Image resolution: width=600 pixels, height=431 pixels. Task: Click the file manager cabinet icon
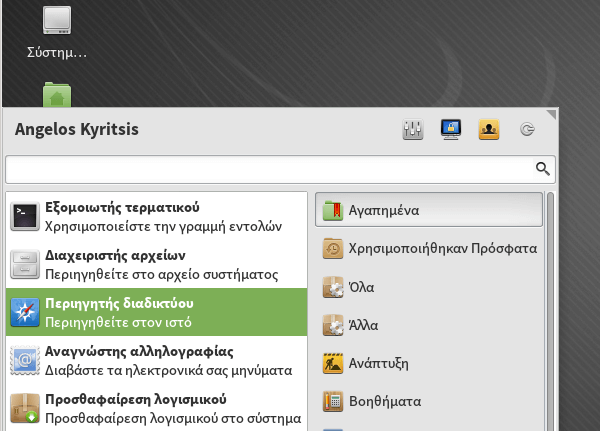(25, 264)
